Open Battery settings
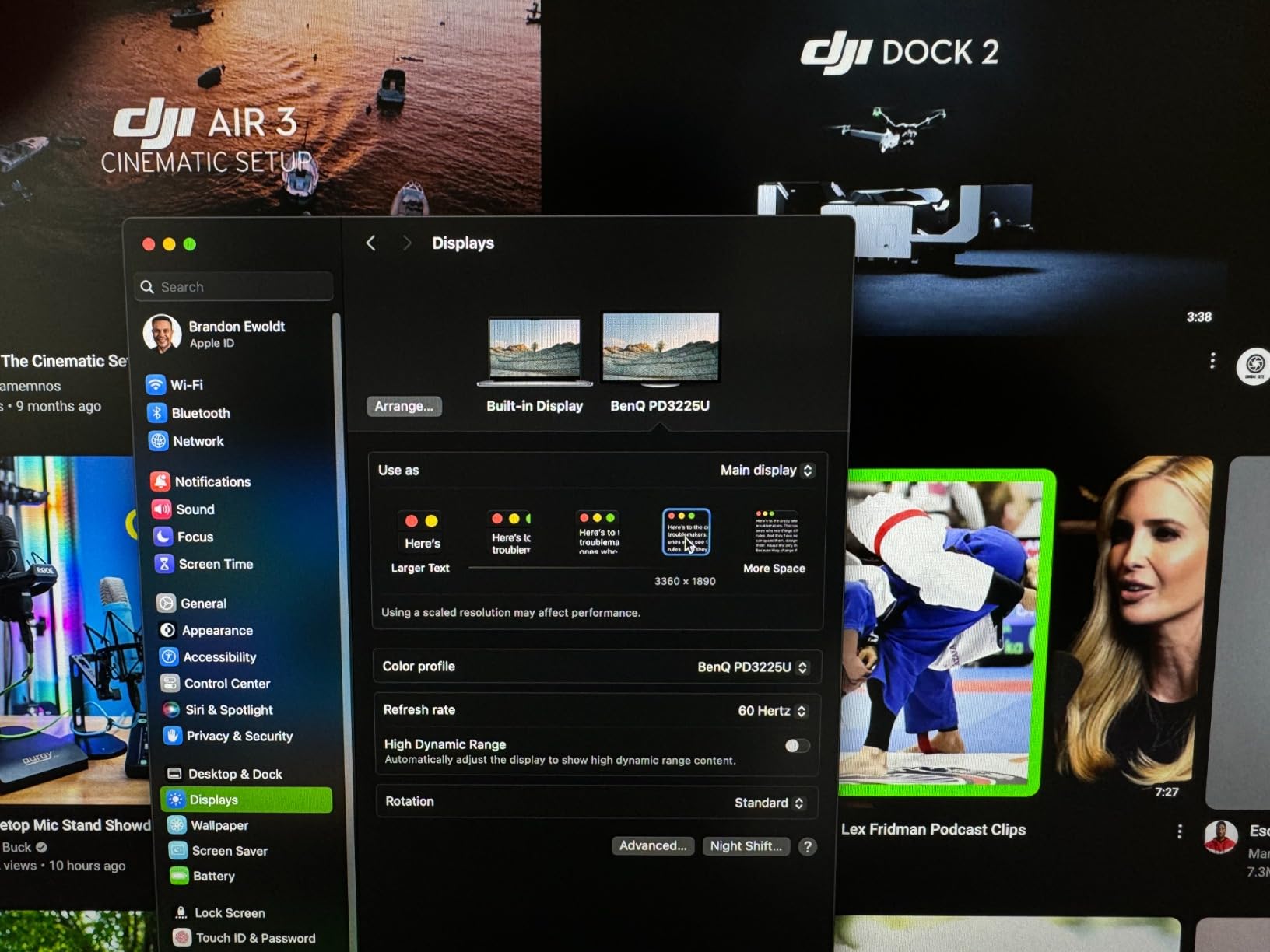 pyautogui.click(x=213, y=876)
